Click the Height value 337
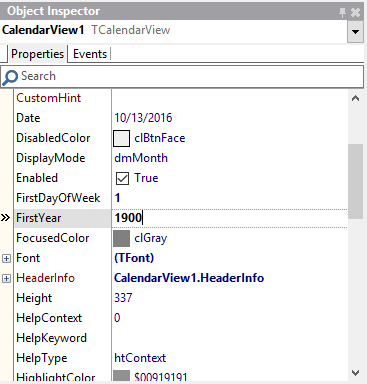The width and height of the screenshot is (367, 384). [x=123, y=298]
